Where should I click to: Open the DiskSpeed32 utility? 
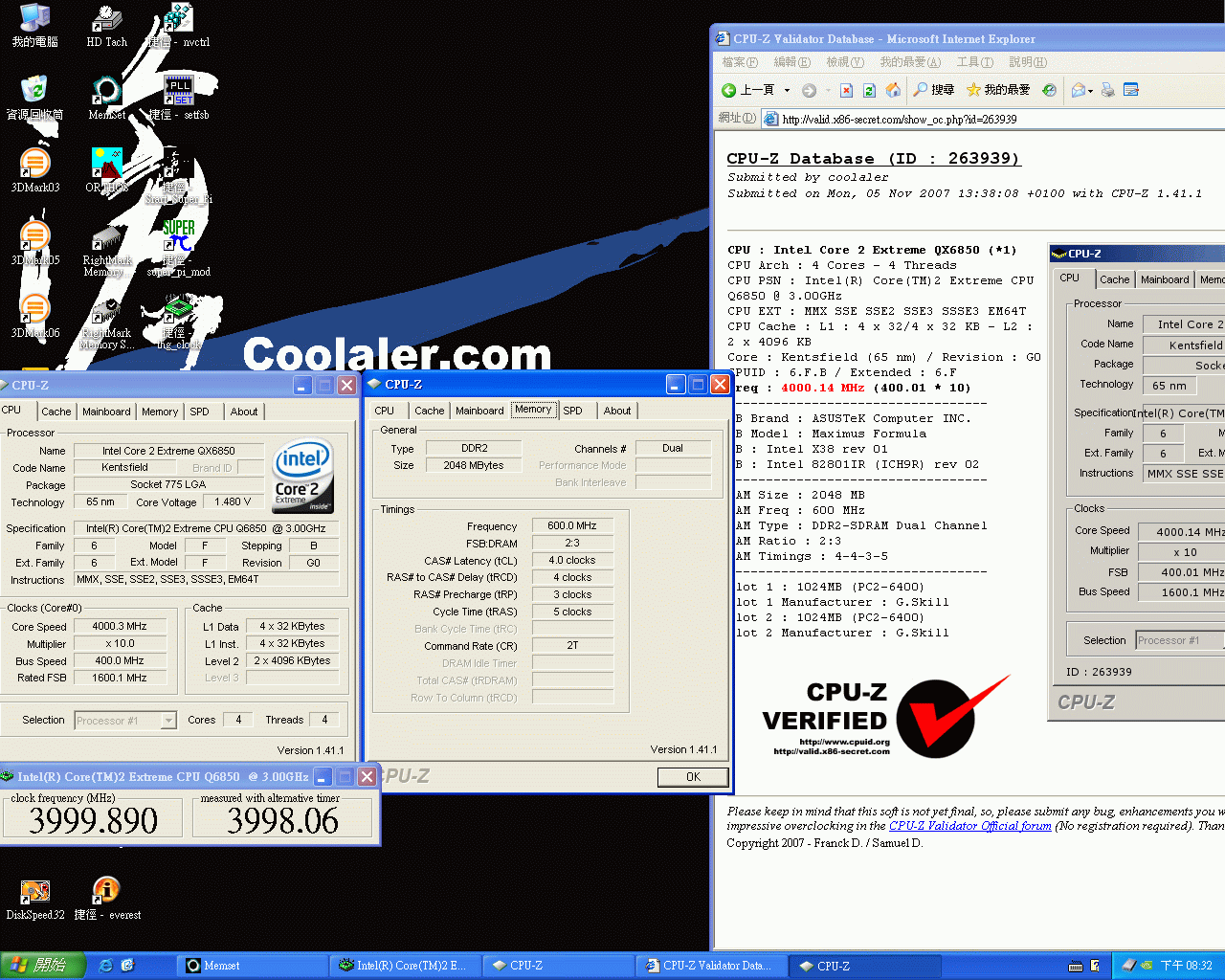click(35, 890)
